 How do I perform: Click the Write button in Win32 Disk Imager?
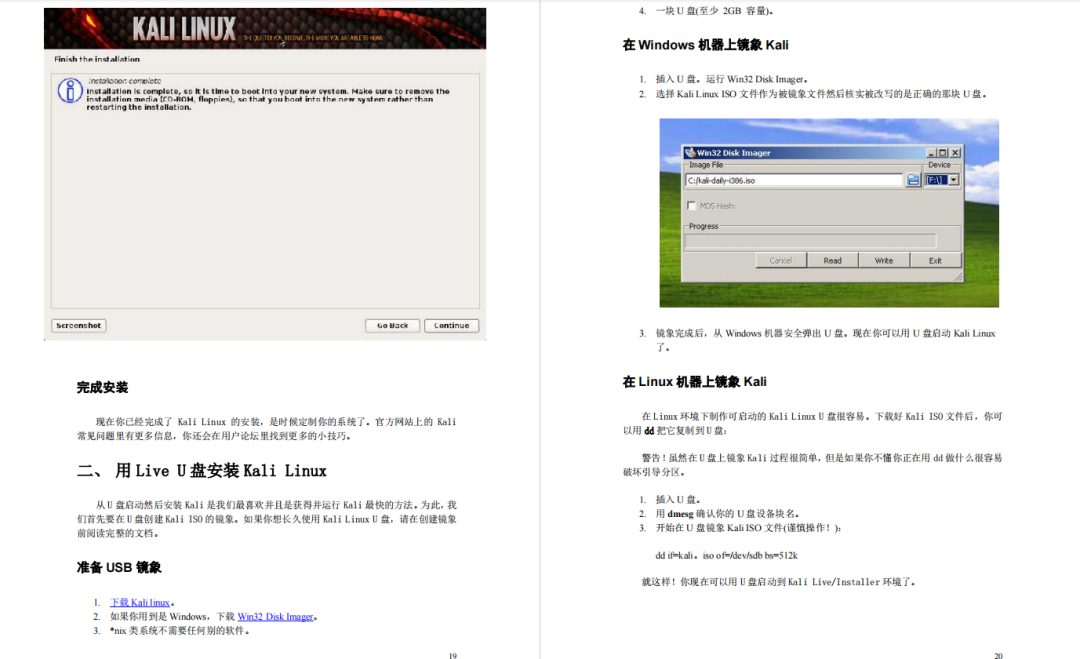pos(884,260)
